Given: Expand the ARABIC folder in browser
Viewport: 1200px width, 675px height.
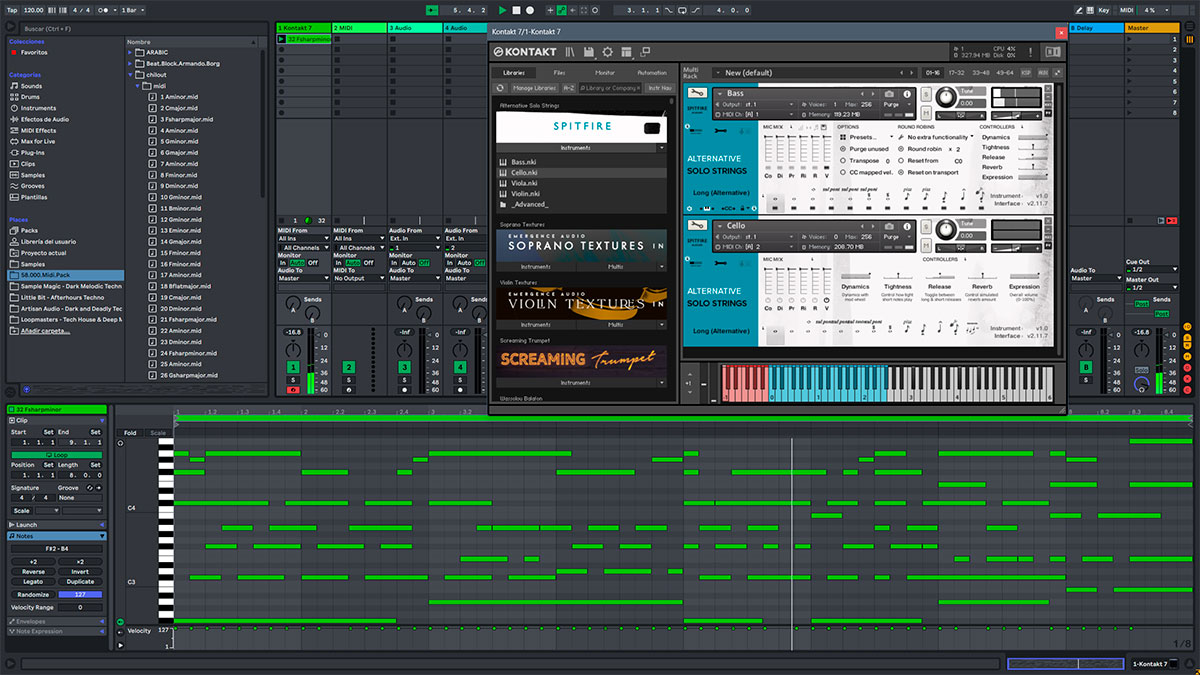Looking at the screenshot, I should (131, 52).
